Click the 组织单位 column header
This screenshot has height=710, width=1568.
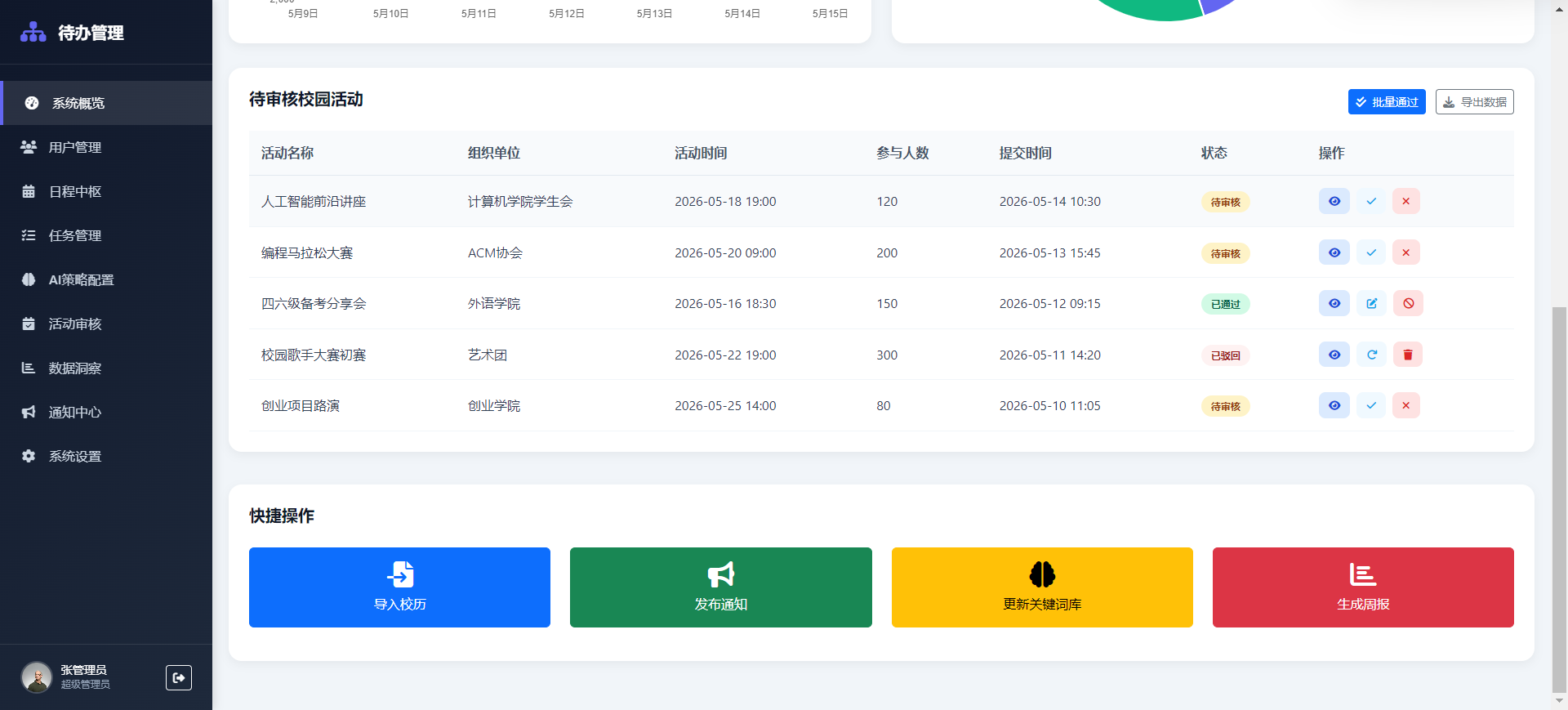tap(494, 153)
